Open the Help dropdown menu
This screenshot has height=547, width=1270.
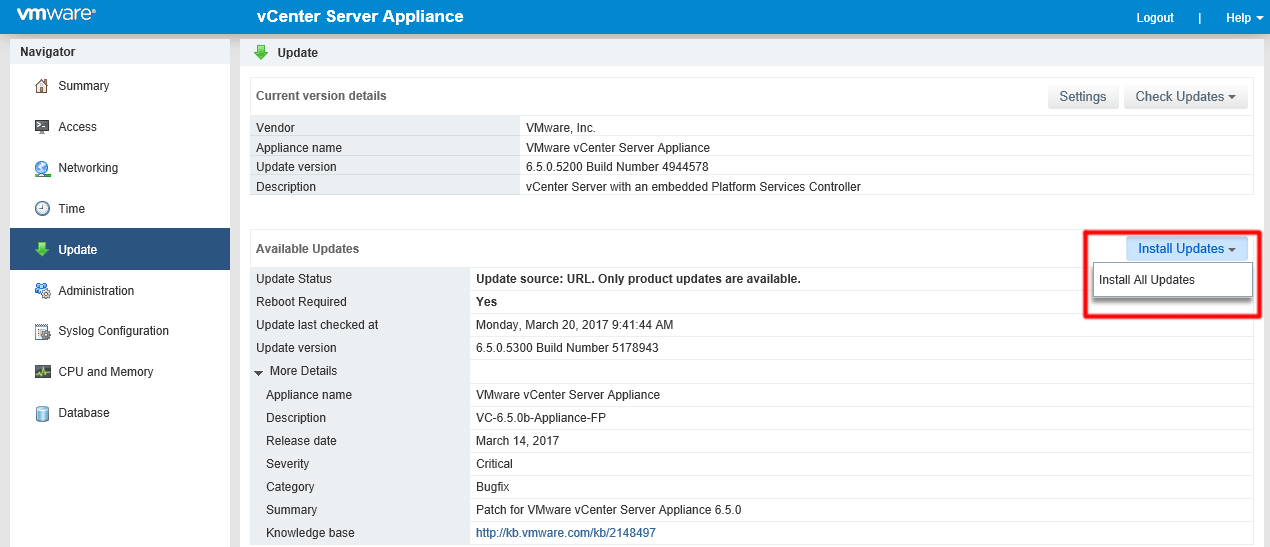pyautogui.click(x=1244, y=18)
